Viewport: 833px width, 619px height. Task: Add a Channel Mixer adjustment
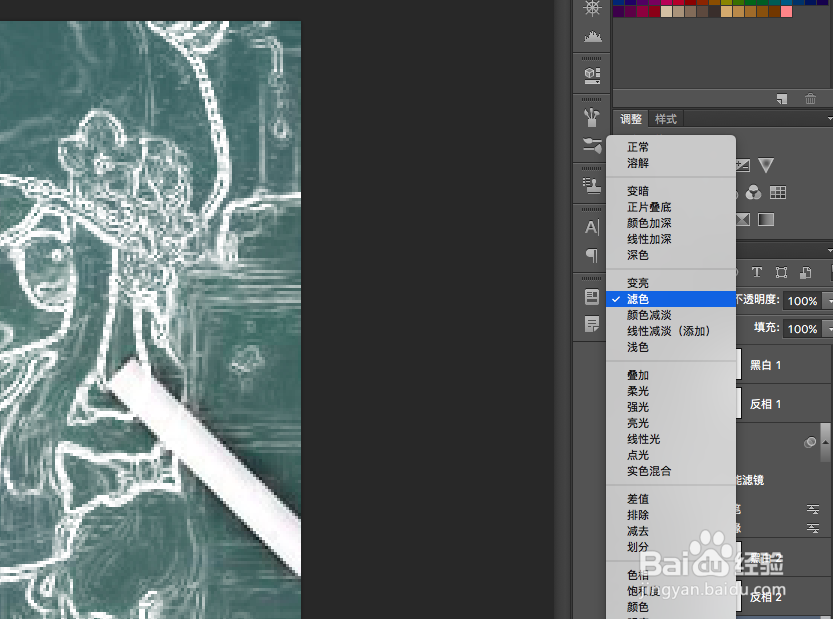click(753, 192)
